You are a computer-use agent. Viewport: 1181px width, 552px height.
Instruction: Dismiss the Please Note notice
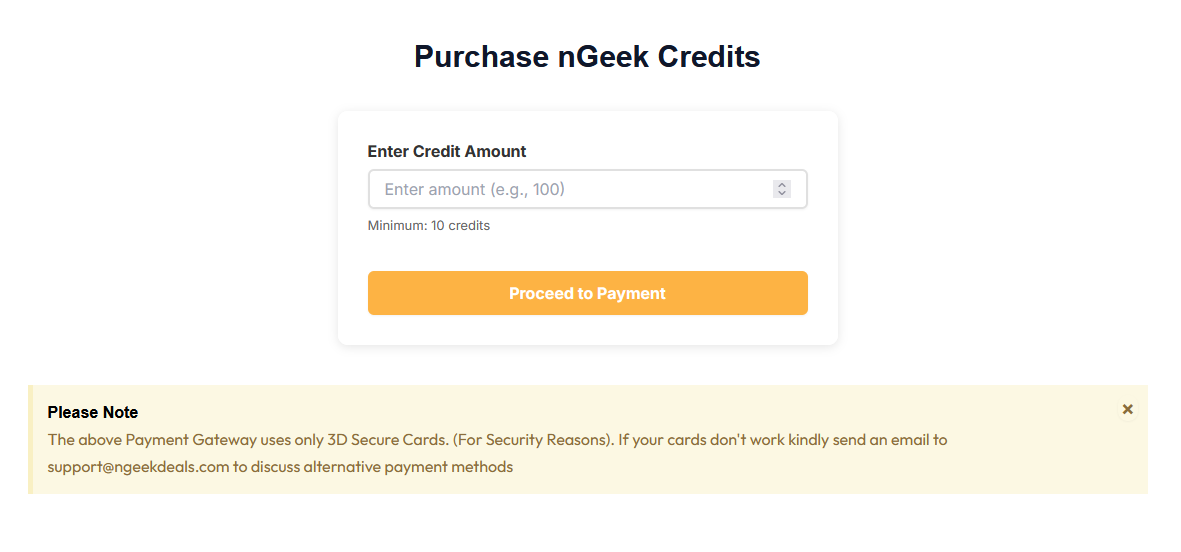pos(1127,409)
